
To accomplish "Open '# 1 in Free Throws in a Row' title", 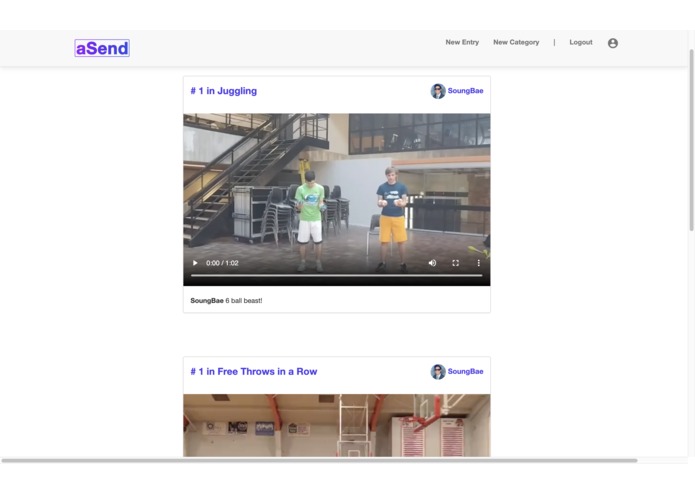I will click(x=254, y=371).
